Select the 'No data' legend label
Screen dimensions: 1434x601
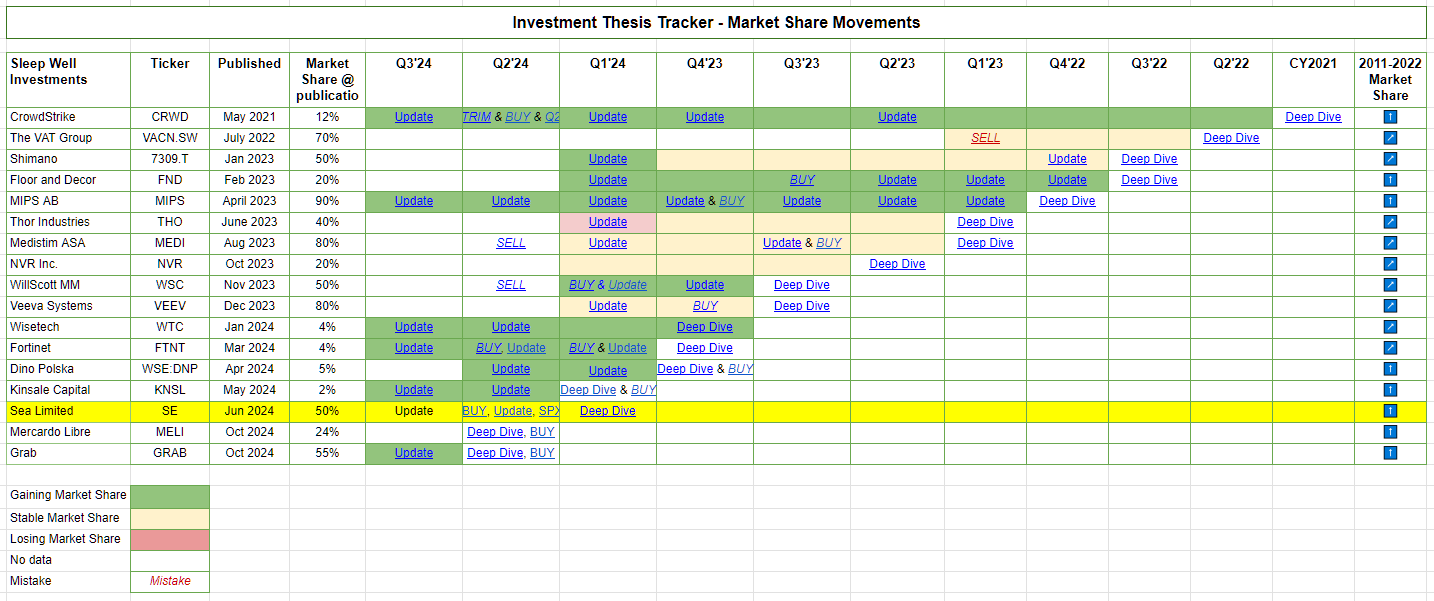click(31, 560)
